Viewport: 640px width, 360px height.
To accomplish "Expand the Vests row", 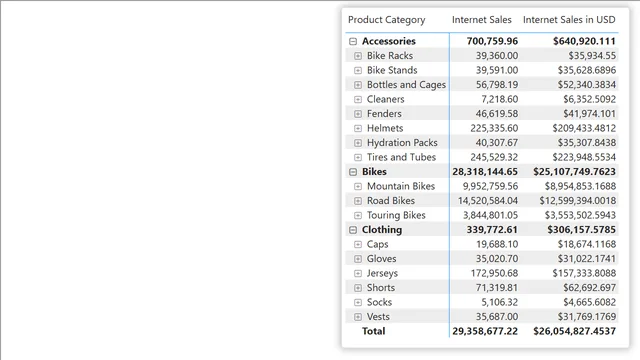I will 358,317.
